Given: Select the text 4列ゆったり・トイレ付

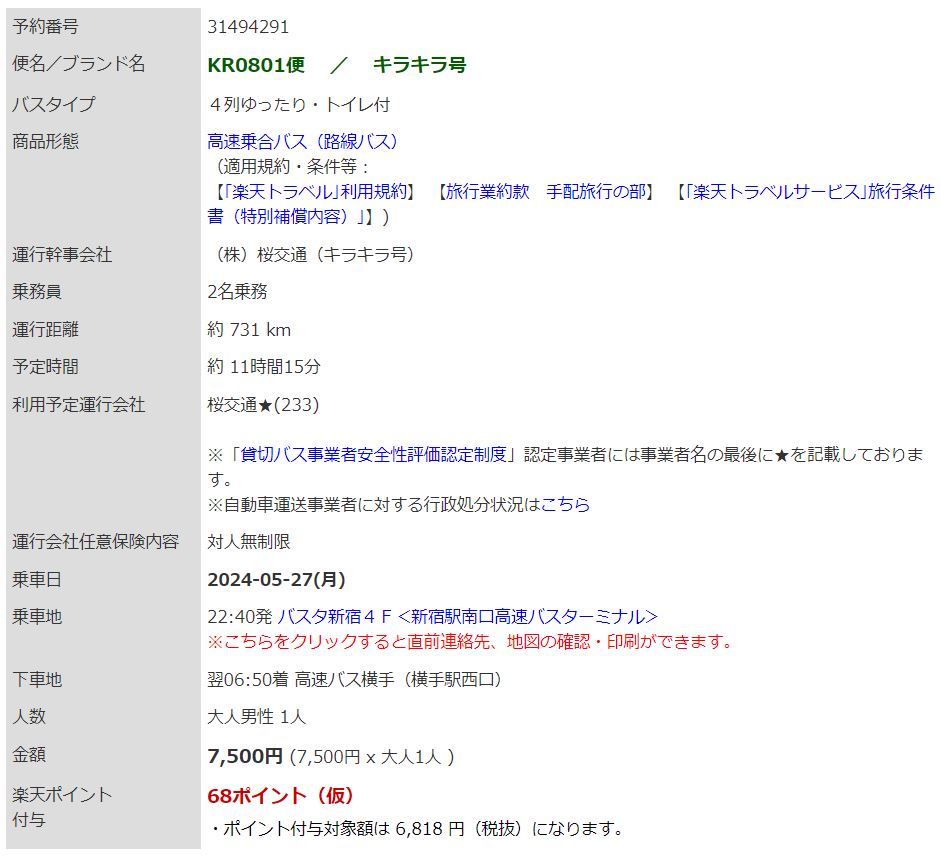Looking at the screenshot, I should pyautogui.click(x=299, y=105).
